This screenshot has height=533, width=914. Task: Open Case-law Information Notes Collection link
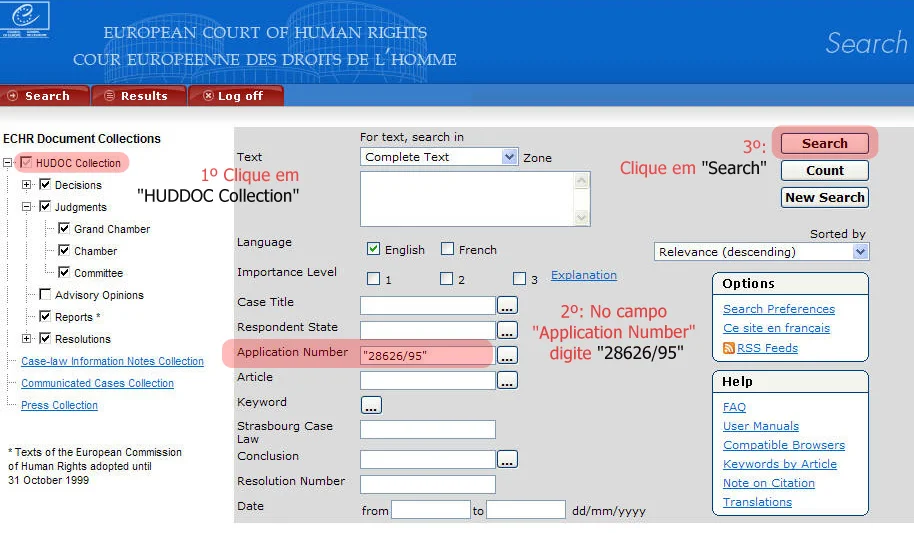click(113, 361)
